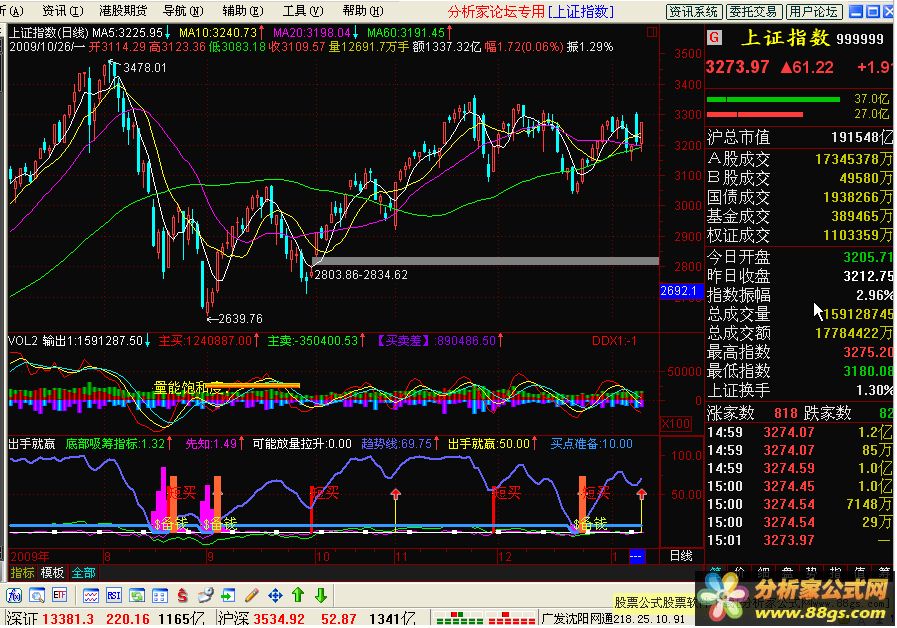Click the 买点准备:10.00 label
Viewport: 897px width, 628px height.
point(592,444)
